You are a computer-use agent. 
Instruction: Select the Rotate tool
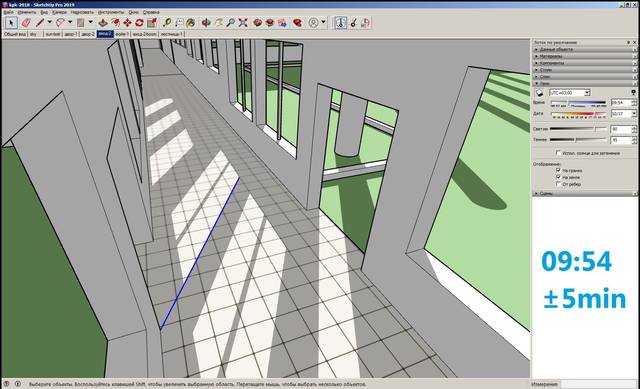(x=140, y=23)
